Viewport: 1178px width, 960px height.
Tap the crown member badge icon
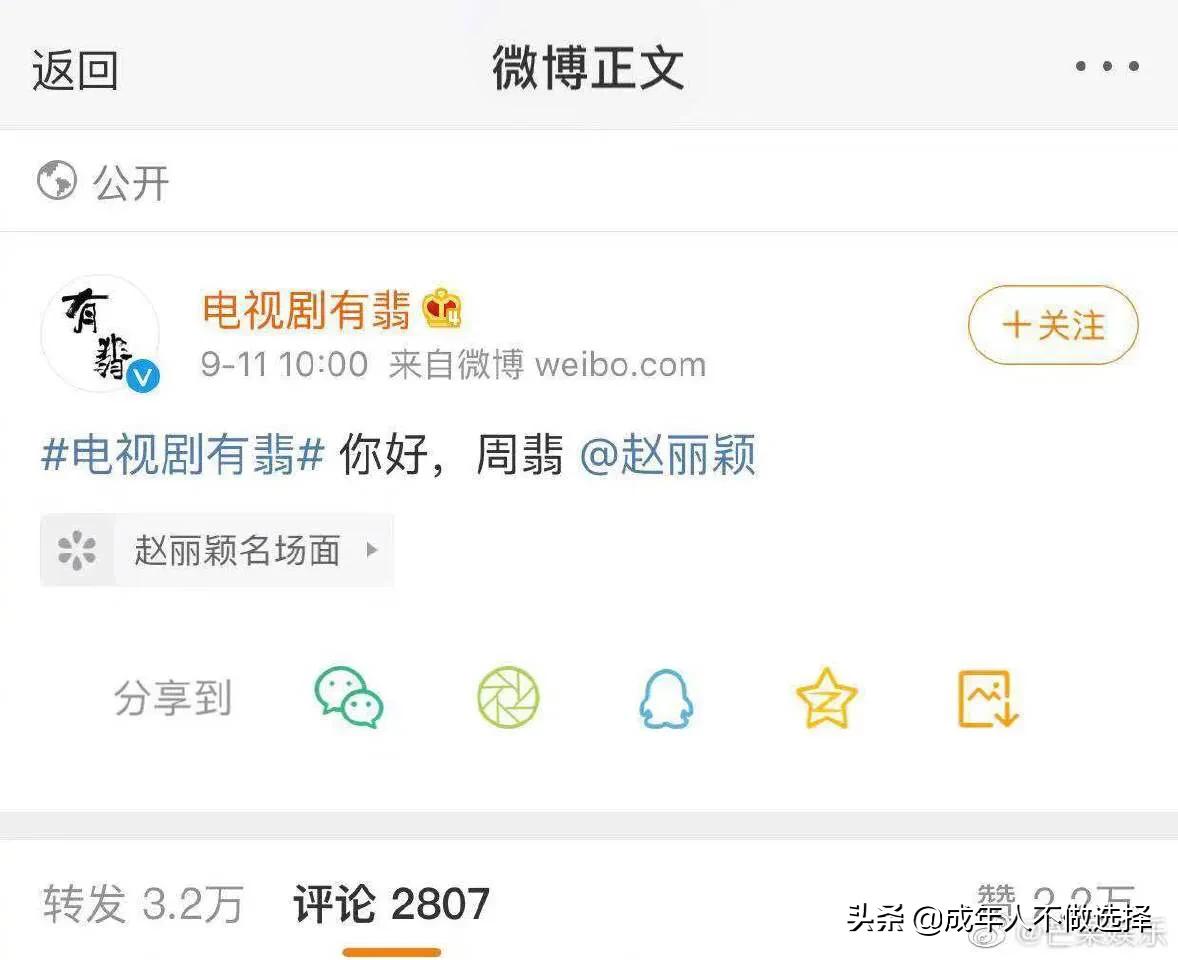coord(443,309)
